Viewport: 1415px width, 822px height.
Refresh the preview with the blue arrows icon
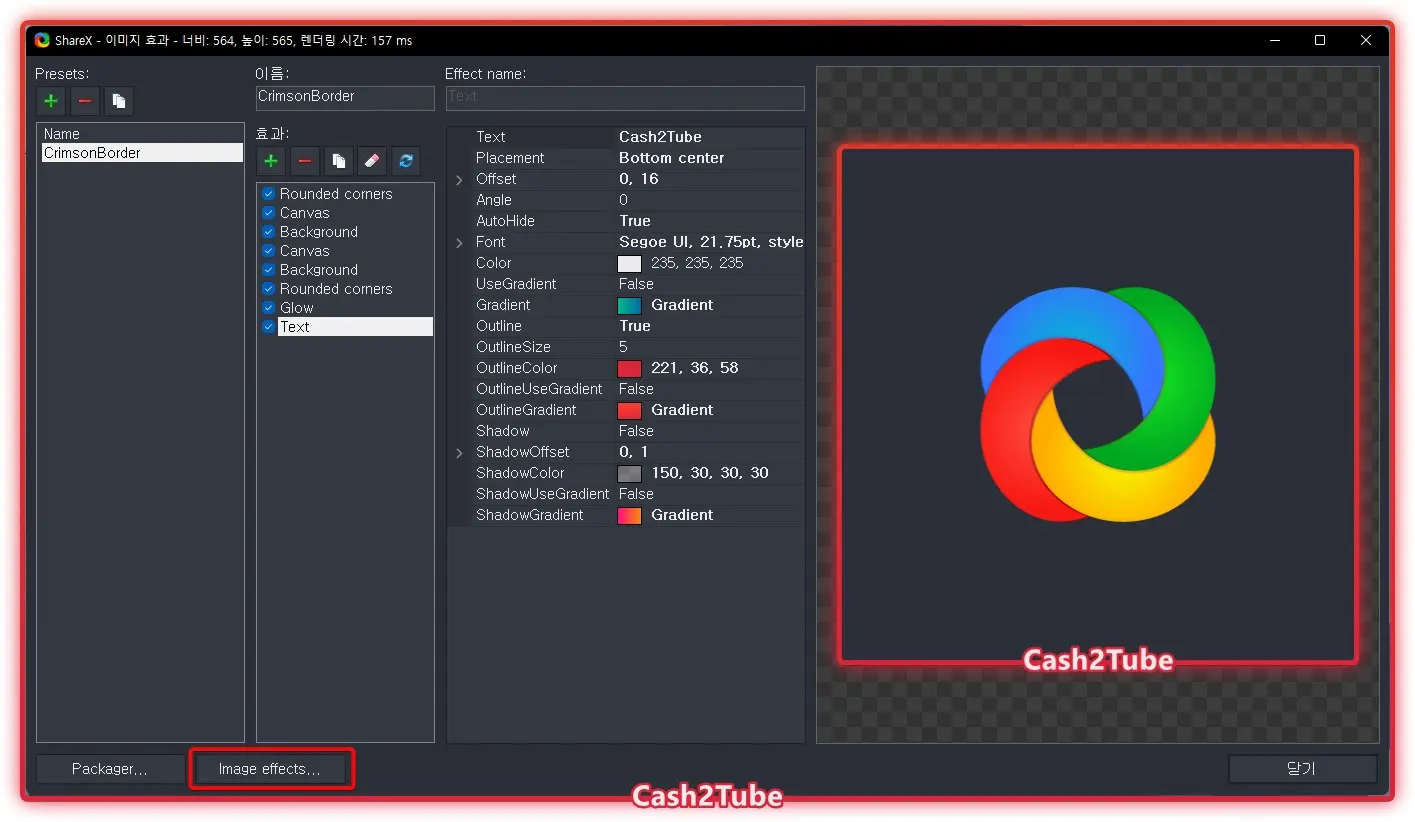tap(405, 161)
